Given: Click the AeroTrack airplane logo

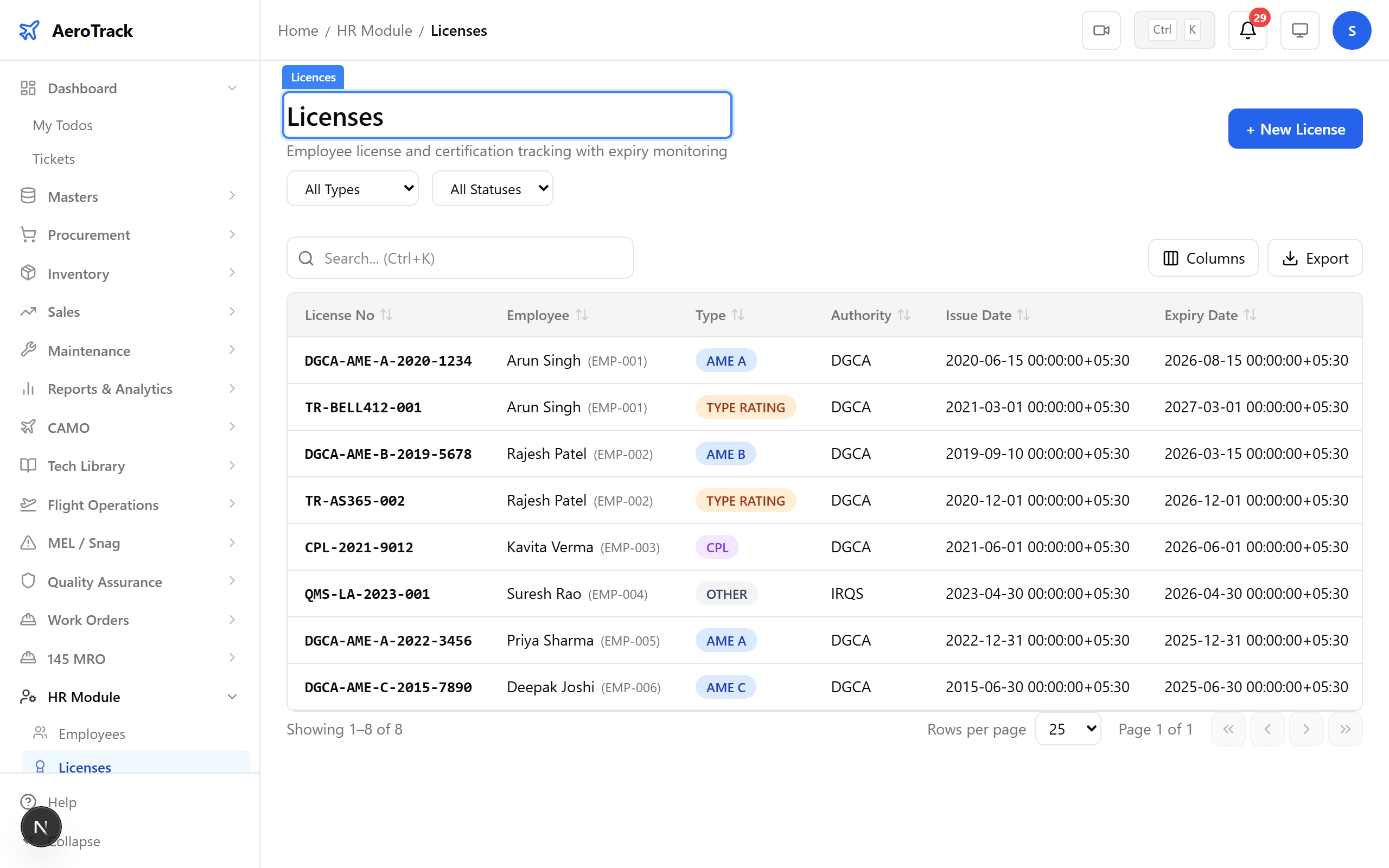Looking at the screenshot, I should [29, 30].
